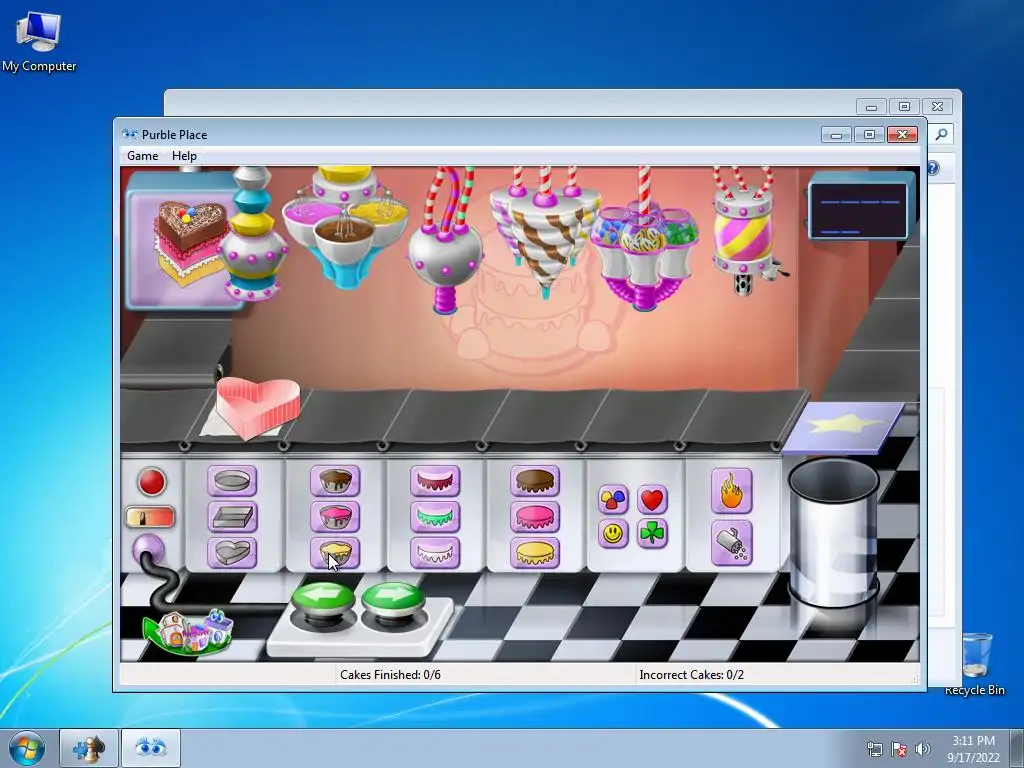Click the star delivery tray
The width and height of the screenshot is (1024, 768).
click(844, 427)
